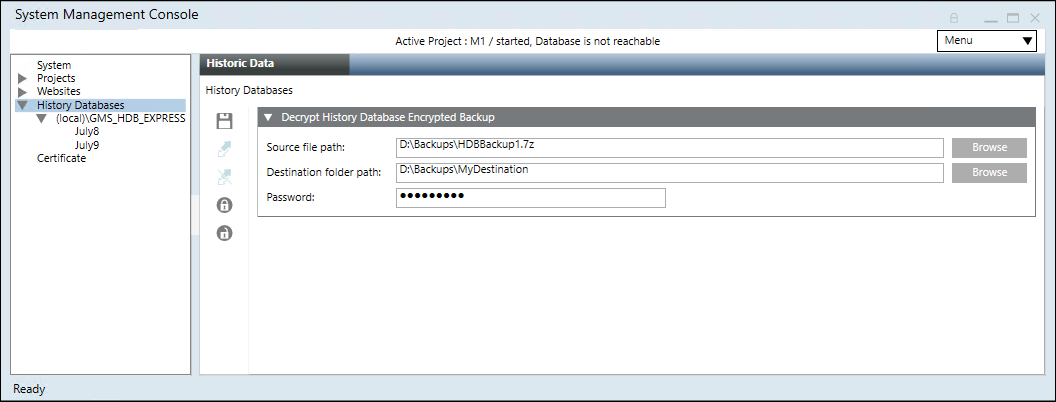
Task: Focus the Source file path text box
Action: coord(668,147)
